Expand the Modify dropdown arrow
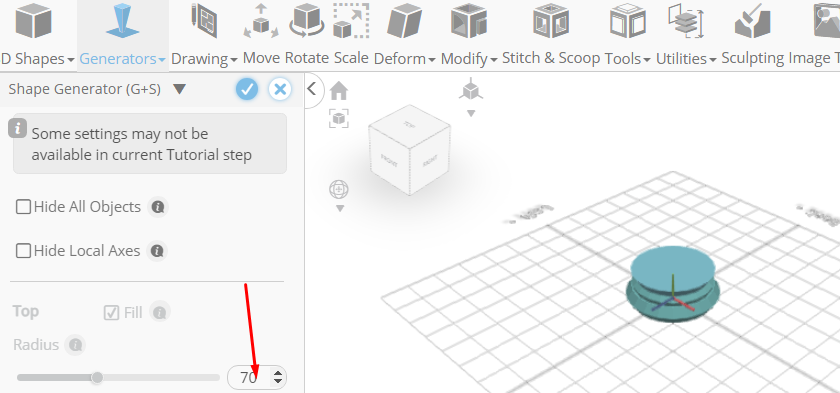 [493, 60]
